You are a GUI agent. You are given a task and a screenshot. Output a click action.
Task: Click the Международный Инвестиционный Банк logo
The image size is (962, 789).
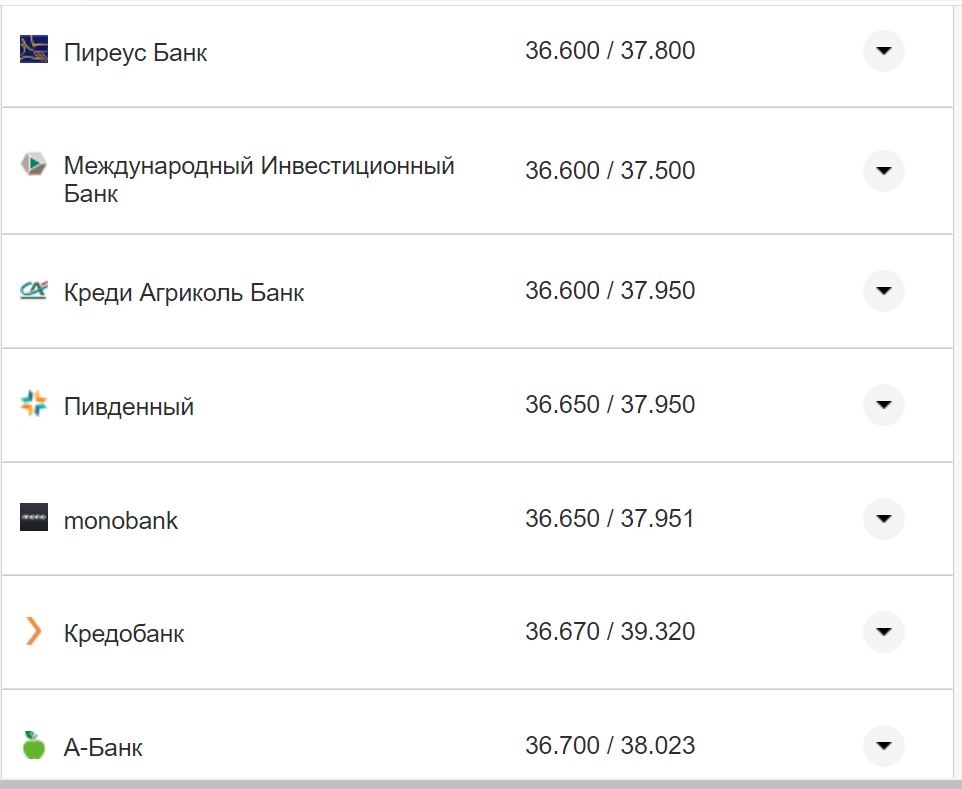pyautogui.click(x=32, y=163)
